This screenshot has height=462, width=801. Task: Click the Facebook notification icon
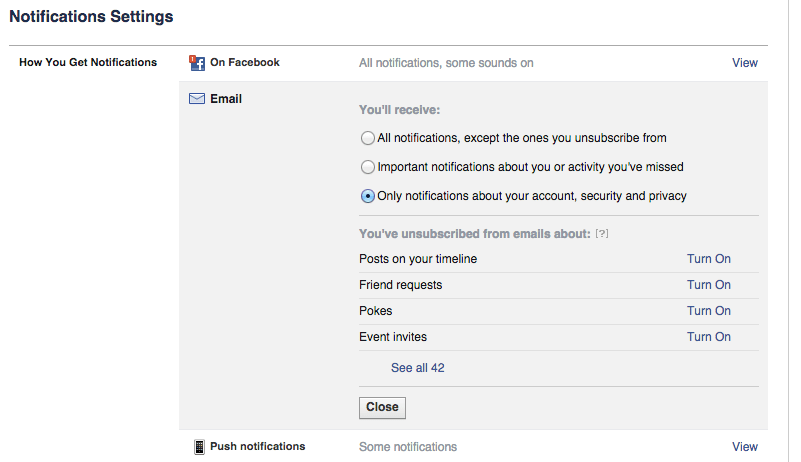point(197,63)
